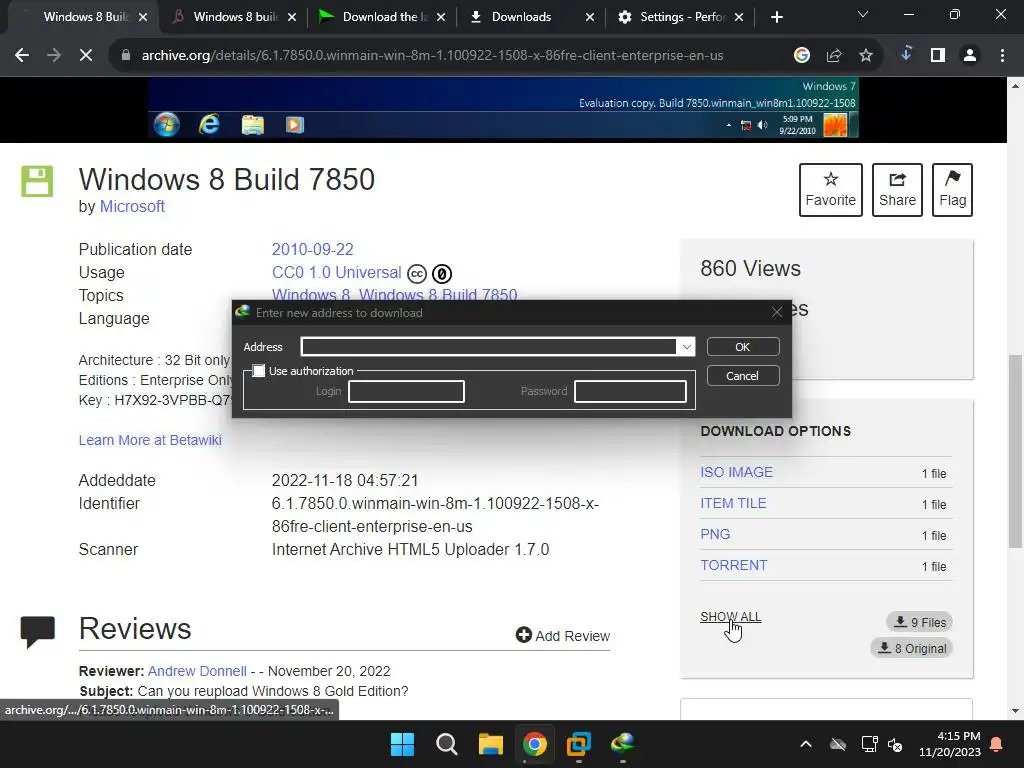Screen dimensions: 1024x768
Task: Open the 2010-09-22 publication date link
Action: [x=312, y=249]
